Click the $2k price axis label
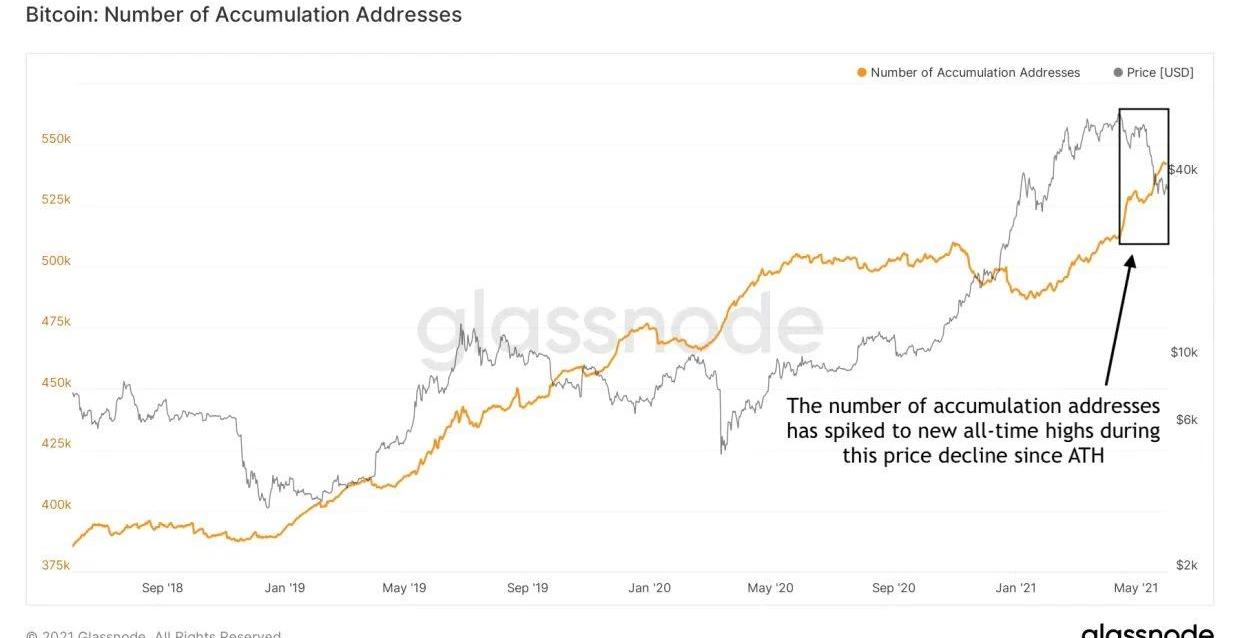The height and width of the screenshot is (638, 1240). pos(1187,565)
